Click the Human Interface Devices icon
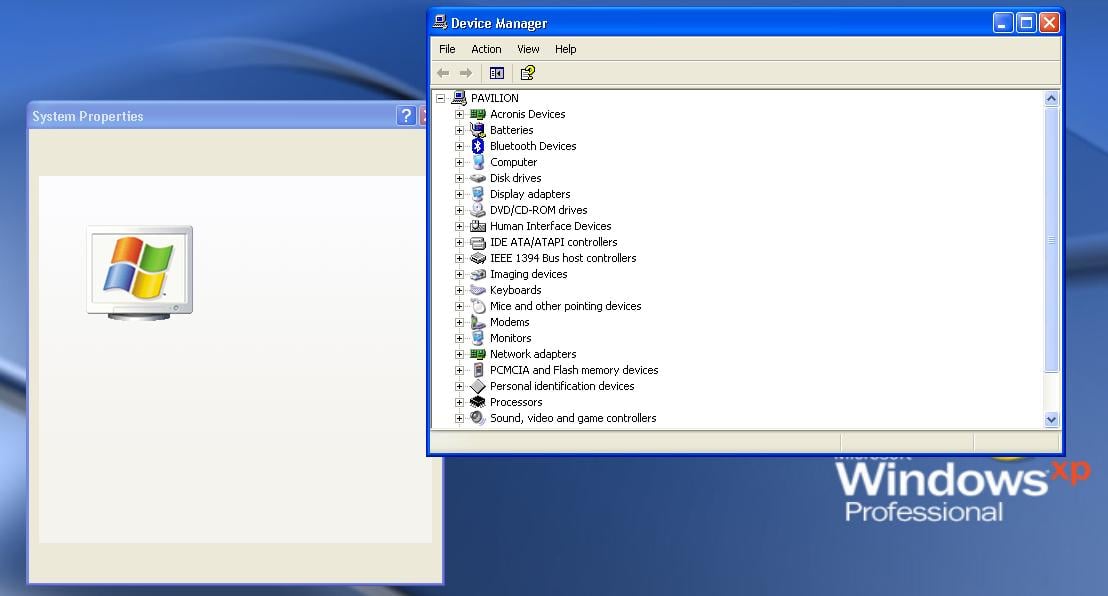 (x=478, y=226)
